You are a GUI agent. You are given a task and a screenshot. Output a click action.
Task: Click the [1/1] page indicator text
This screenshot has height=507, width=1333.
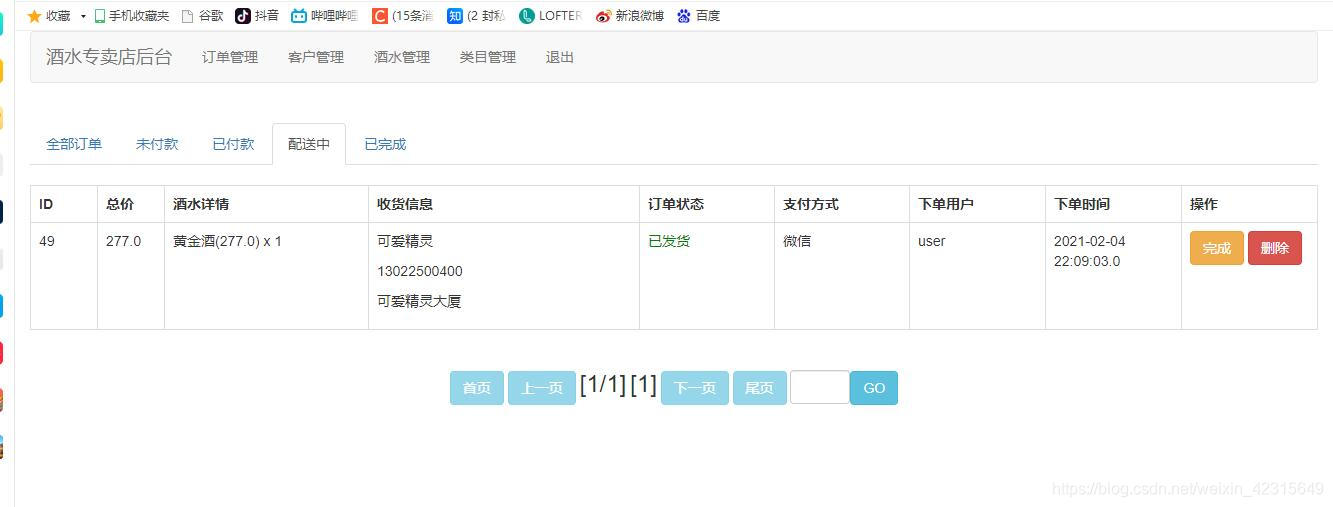coord(603,385)
